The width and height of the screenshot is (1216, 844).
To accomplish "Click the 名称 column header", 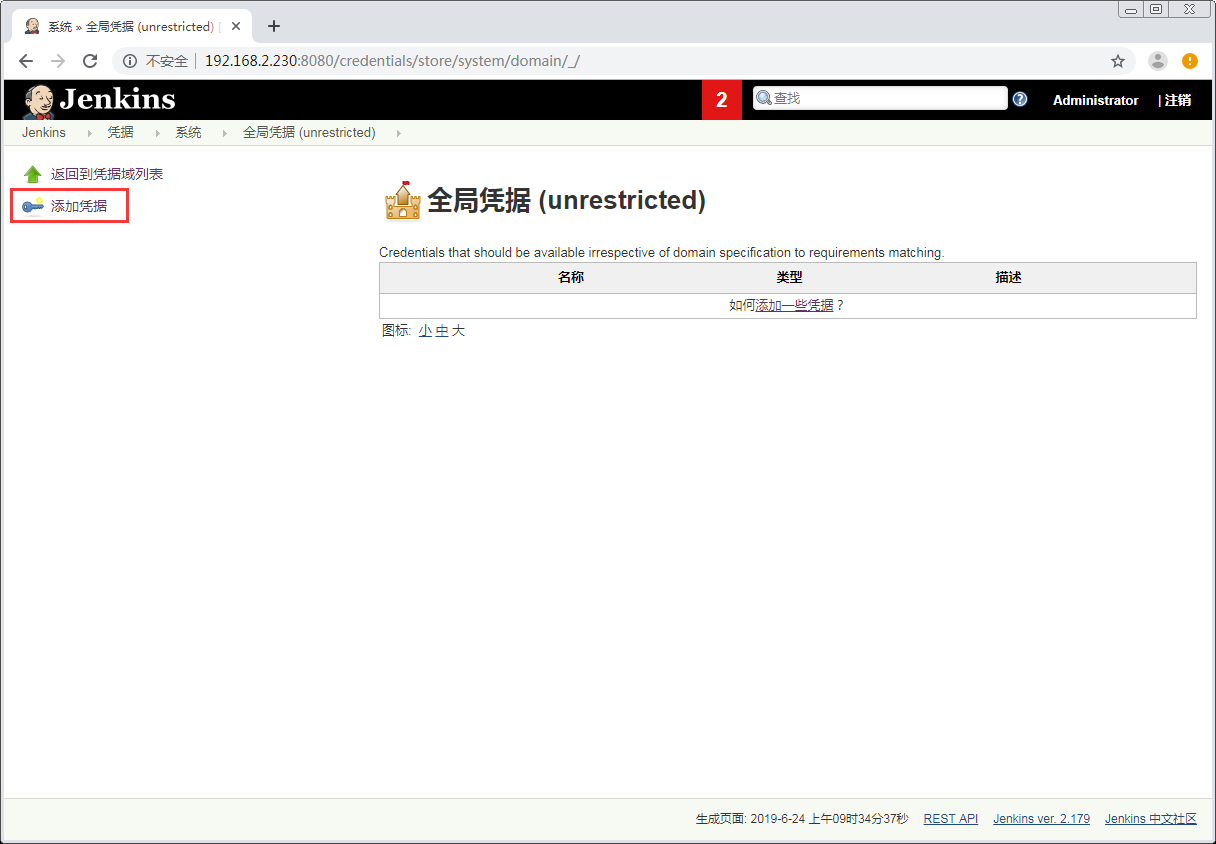I will [x=571, y=278].
